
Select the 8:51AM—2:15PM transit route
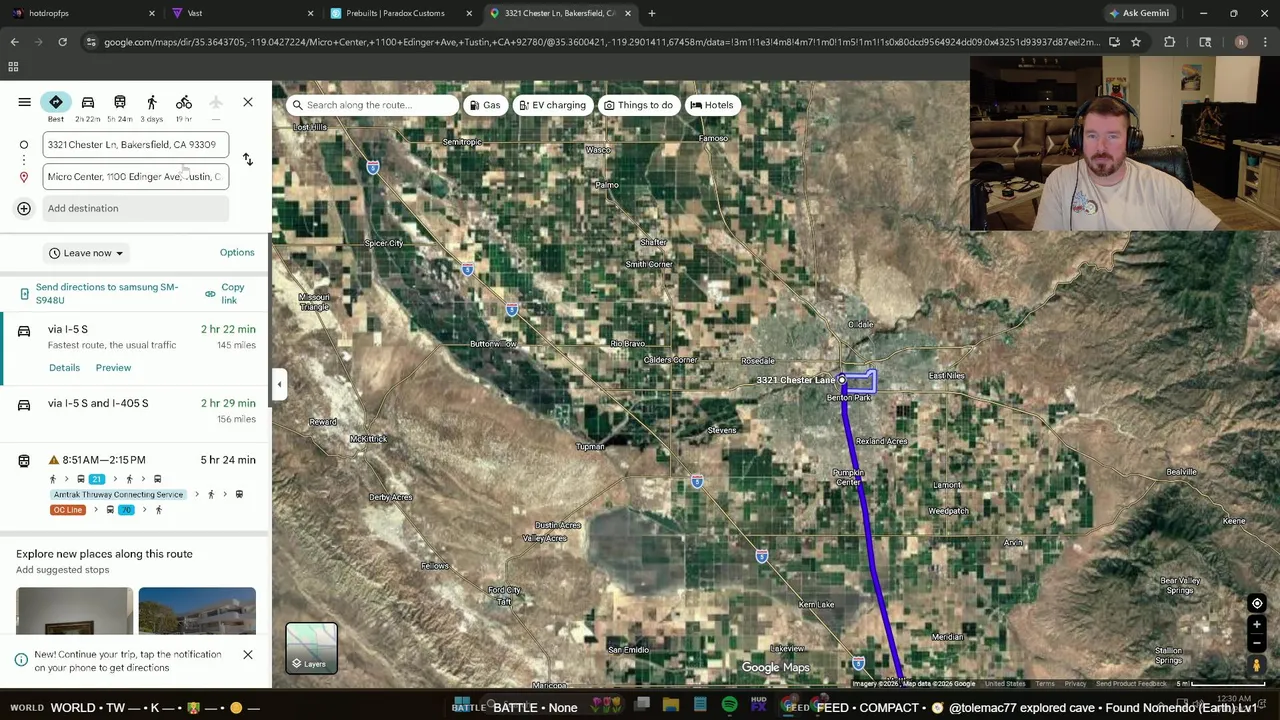(x=136, y=485)
